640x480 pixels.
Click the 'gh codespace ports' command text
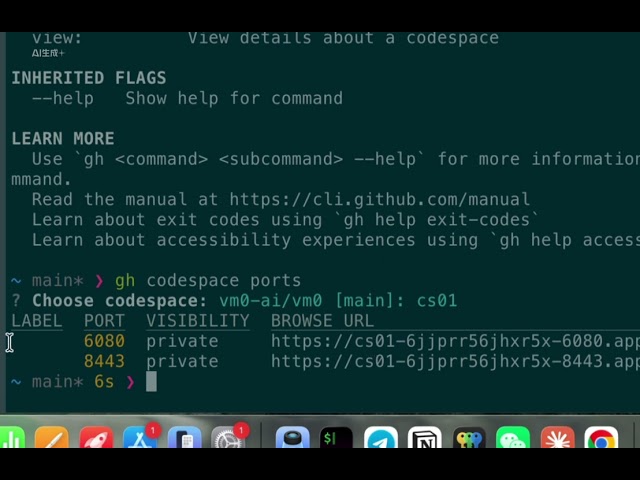point(208,281)
